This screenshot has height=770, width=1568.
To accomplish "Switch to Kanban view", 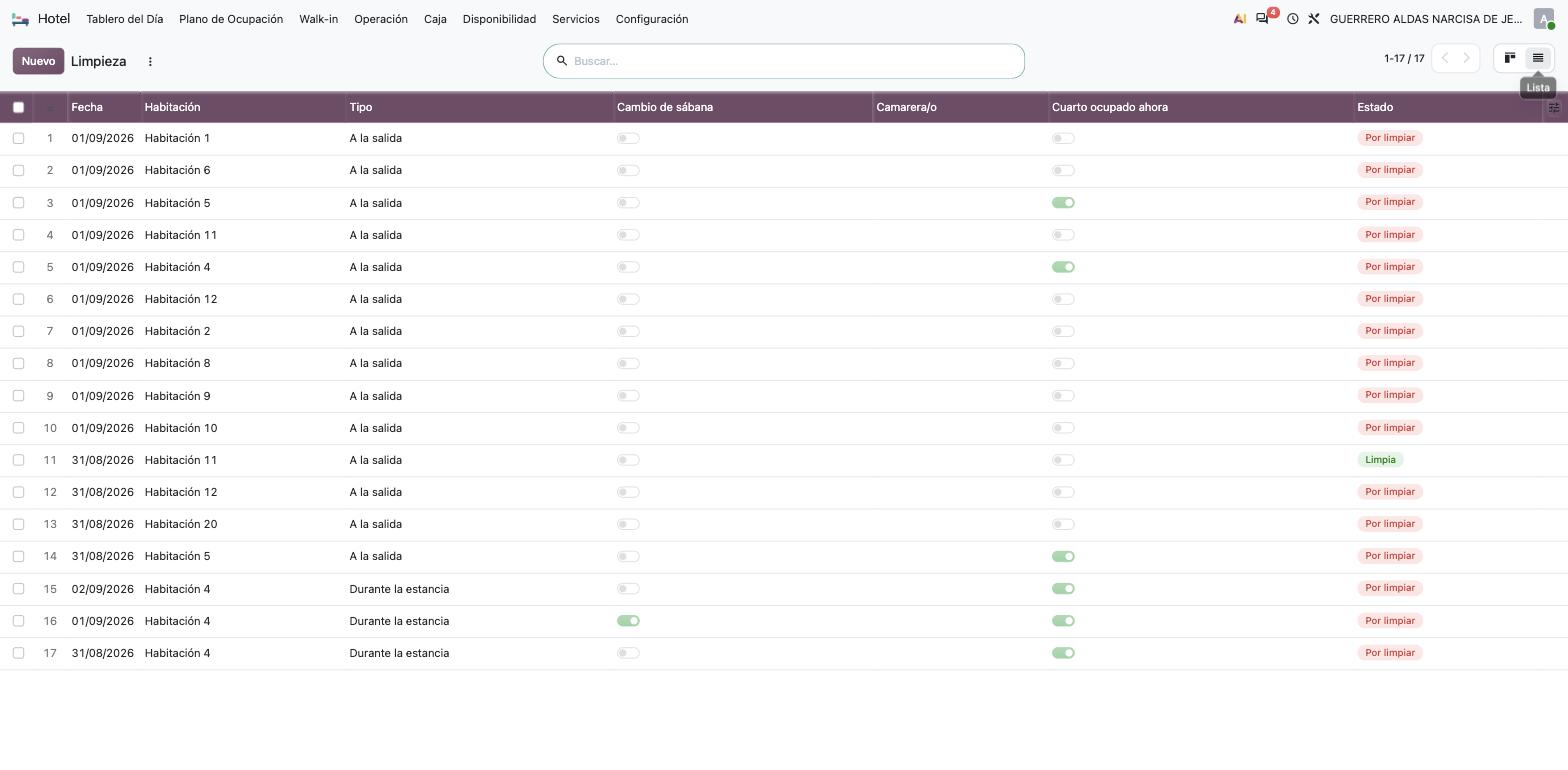I will 1510,58.
